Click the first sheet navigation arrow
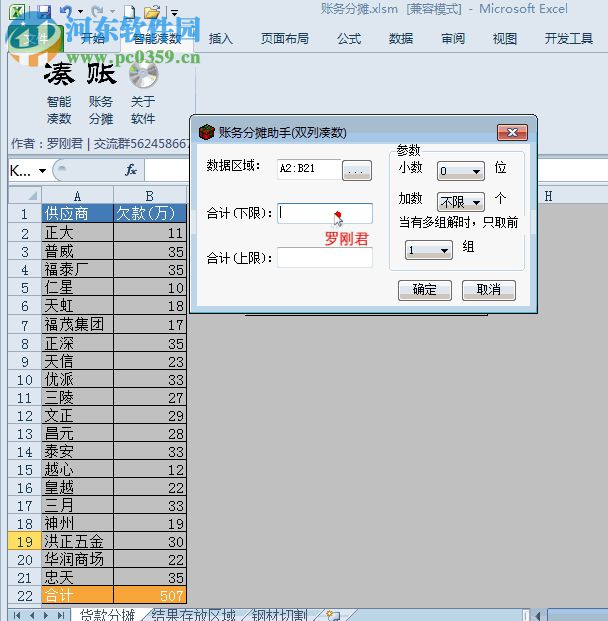This screenshot has width=608, height=621. [x=17, y=615]
